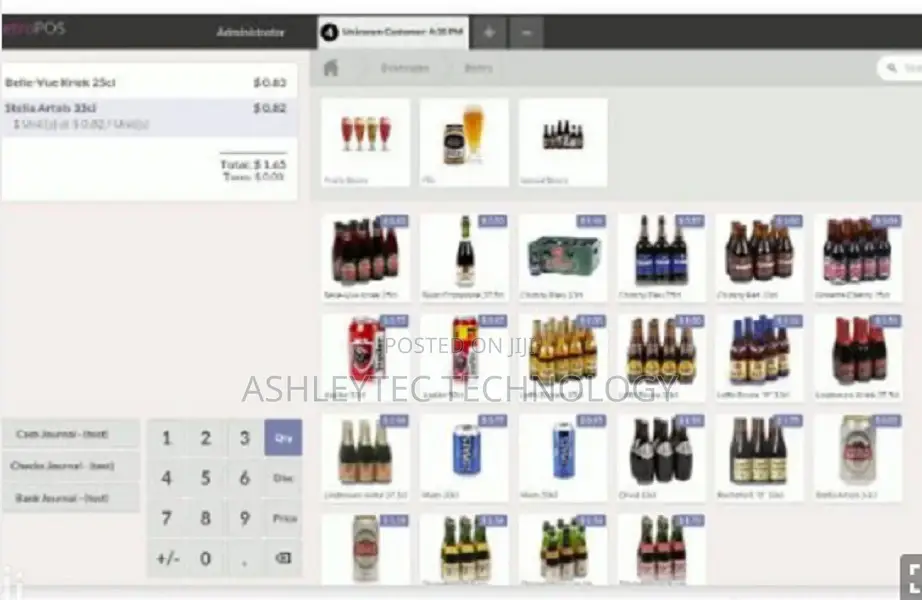This screenshot has height=600, width=922.
Task: Pay with Checks Journal
Action: point(71,466)
